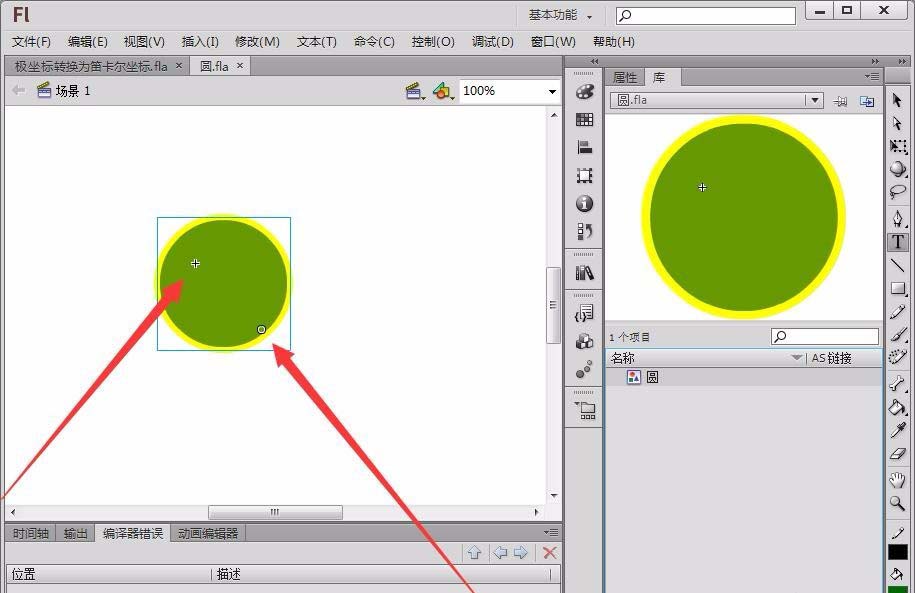Pick the Lasso tool
The image size is (915, 593).
point(898,193)
